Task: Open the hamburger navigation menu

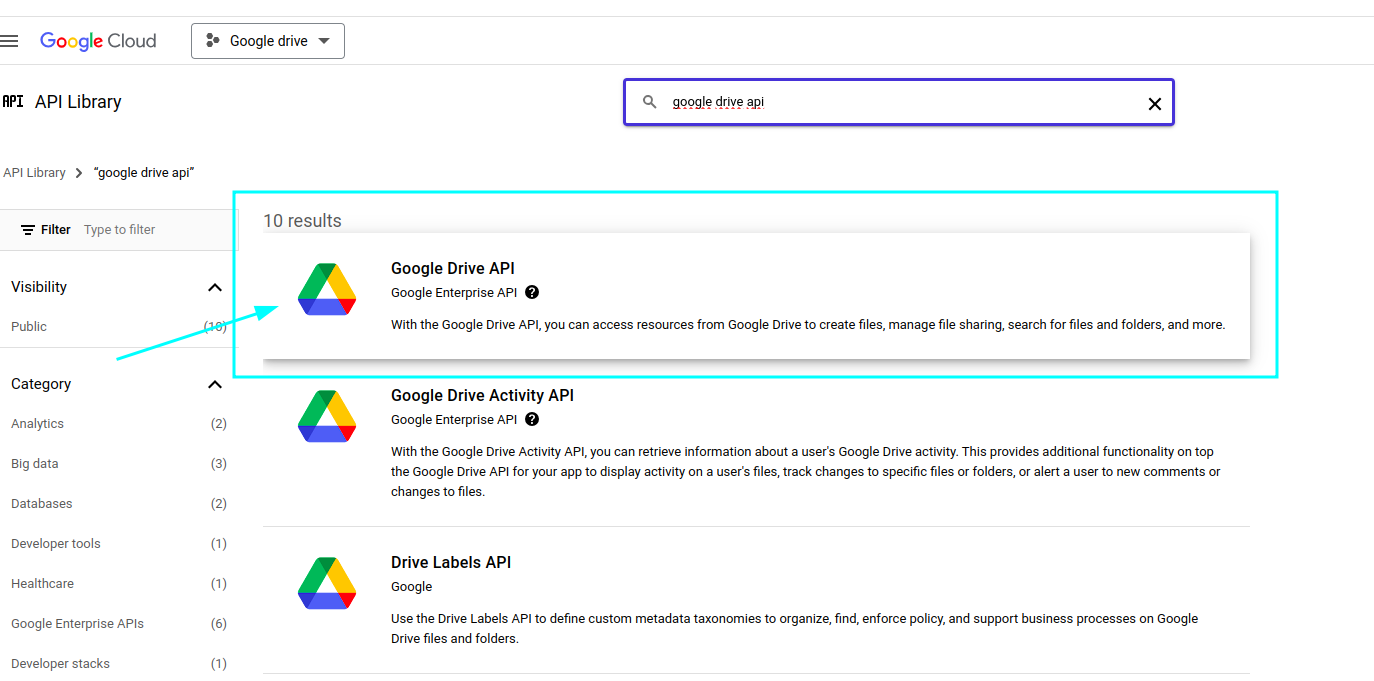Action: click(x=10, y=41)
